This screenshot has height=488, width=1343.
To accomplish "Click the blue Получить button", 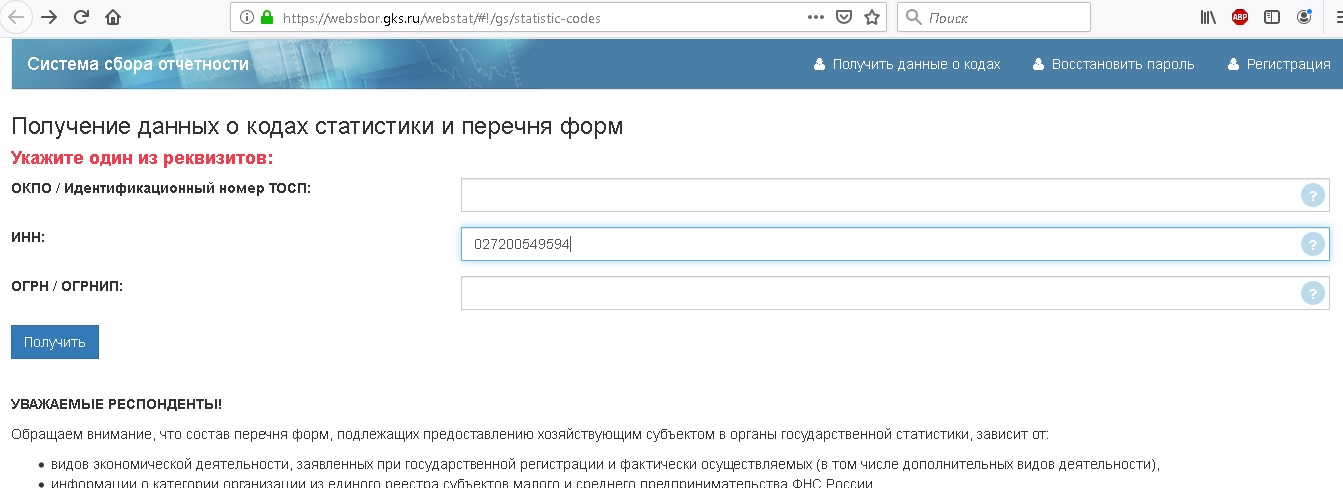I will (55, 342).
